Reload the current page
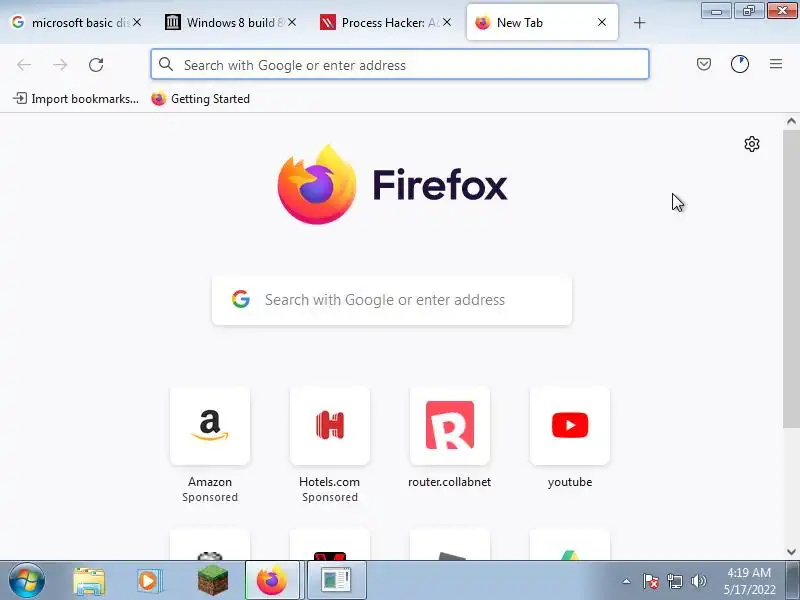800x600 pixels. coord(96,65)
